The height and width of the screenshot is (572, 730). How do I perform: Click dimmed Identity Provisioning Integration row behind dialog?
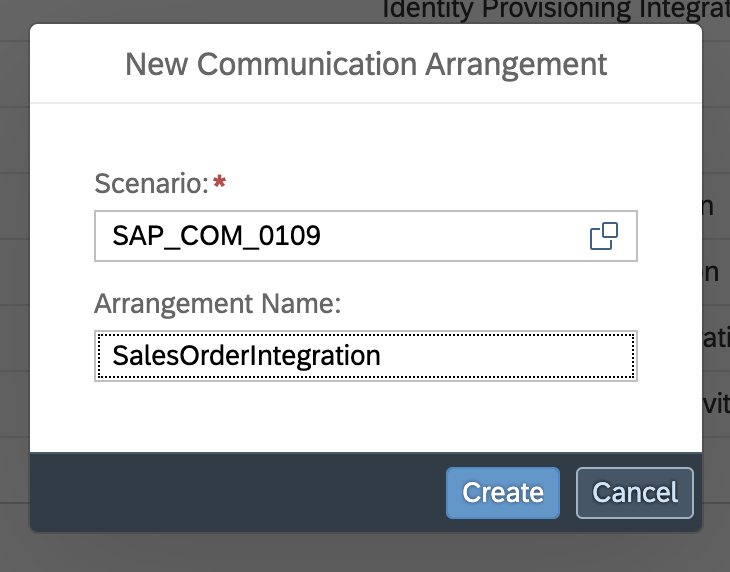tap(555, 9)
